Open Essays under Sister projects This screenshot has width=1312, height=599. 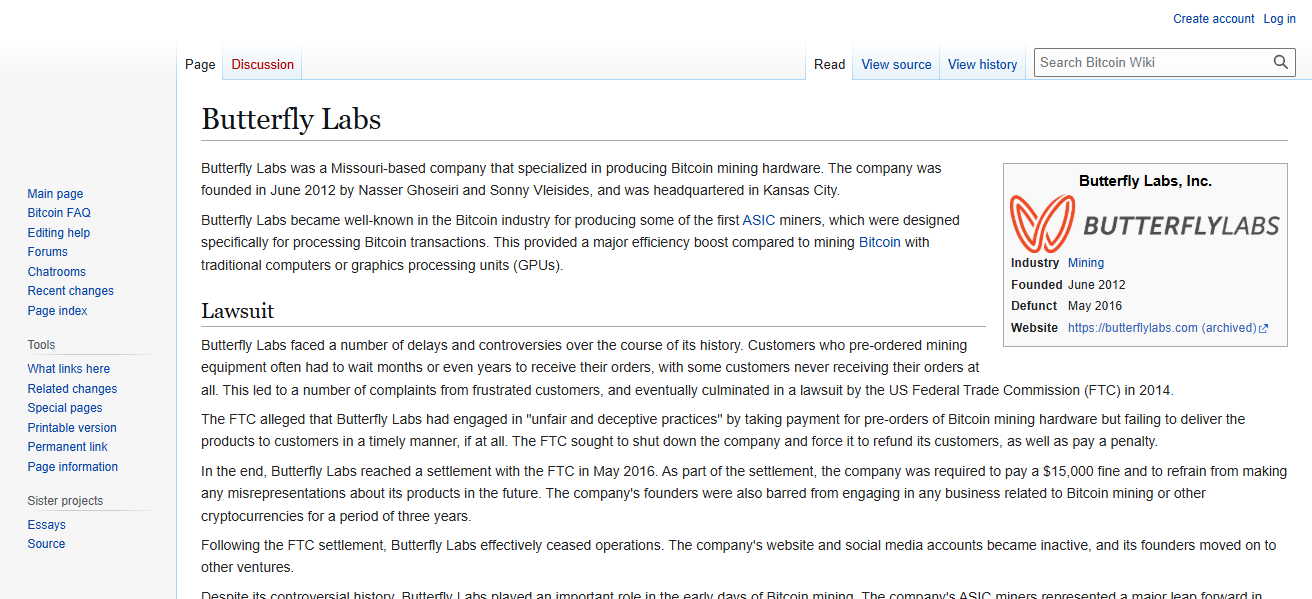click(46, 524)
